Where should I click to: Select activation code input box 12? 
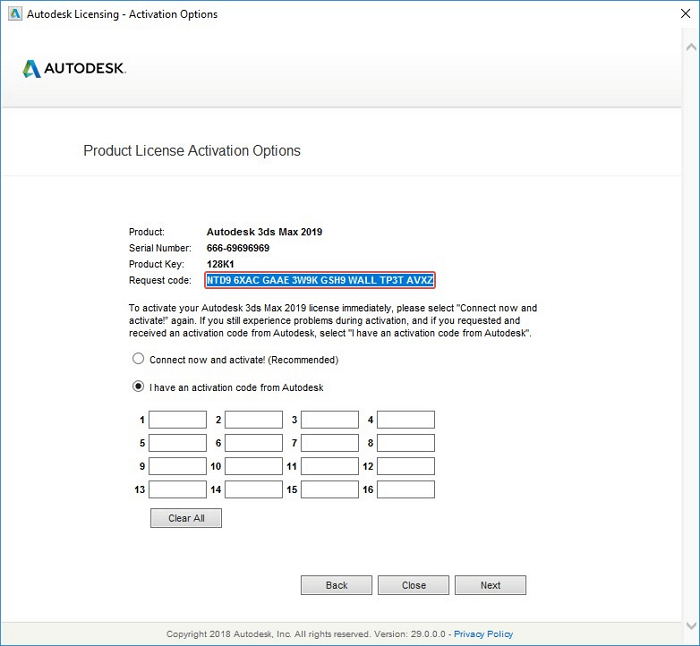[406, 466]
